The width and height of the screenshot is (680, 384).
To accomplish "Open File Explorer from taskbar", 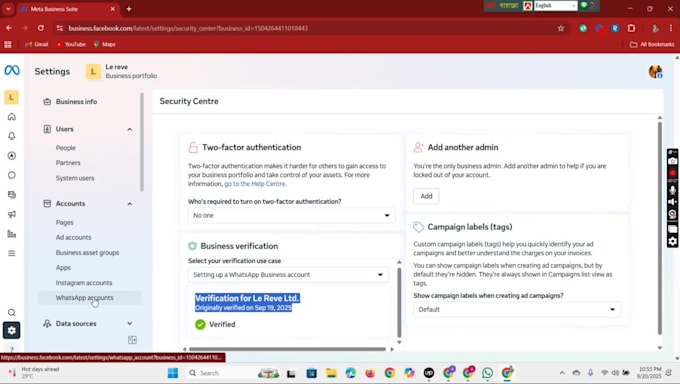I will tap(331, 373).
